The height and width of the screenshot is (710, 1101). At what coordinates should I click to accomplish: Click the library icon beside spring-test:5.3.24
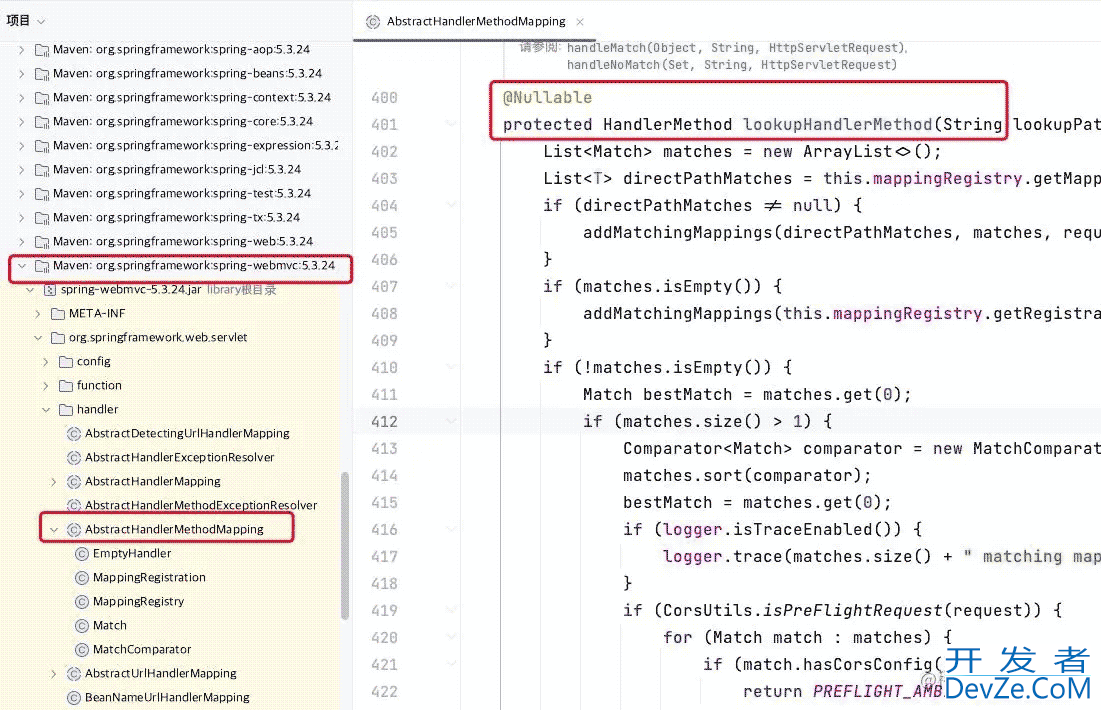coord(42,194)
